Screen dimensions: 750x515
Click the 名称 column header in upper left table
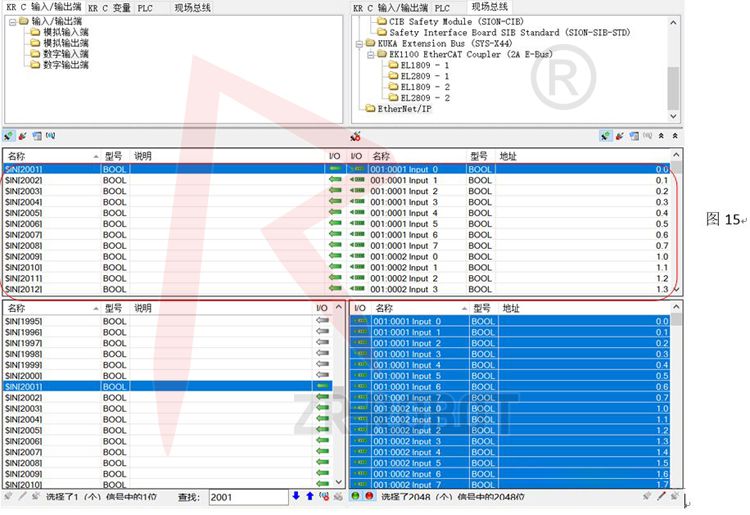click(x=18, y=156)
